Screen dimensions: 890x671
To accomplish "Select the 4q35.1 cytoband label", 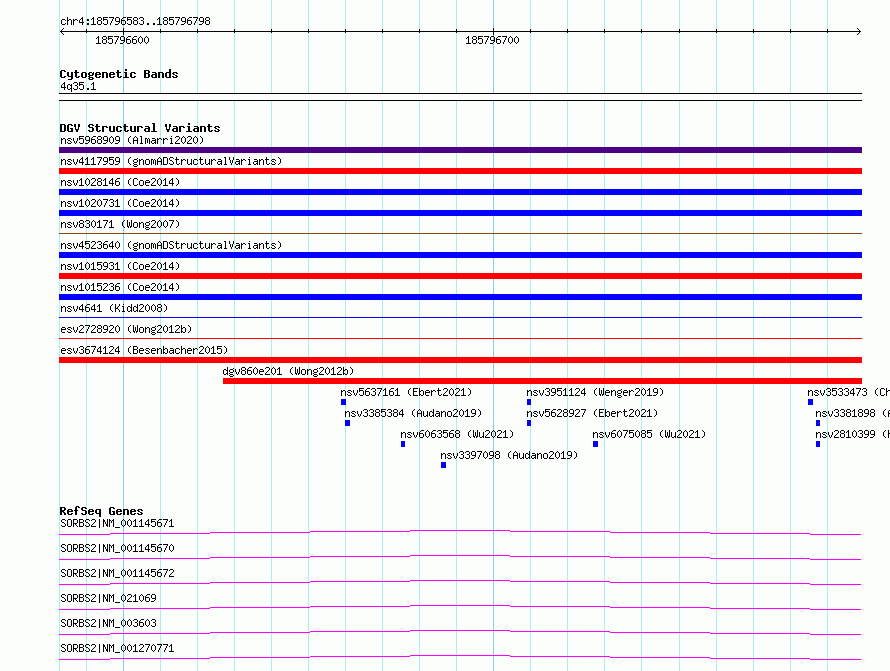I will 78,86.
